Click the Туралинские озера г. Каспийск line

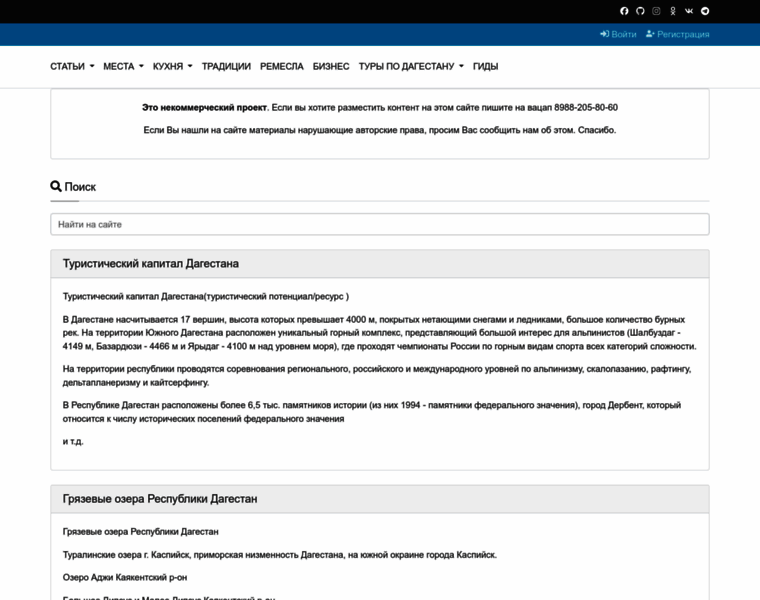tap(280, 555)
